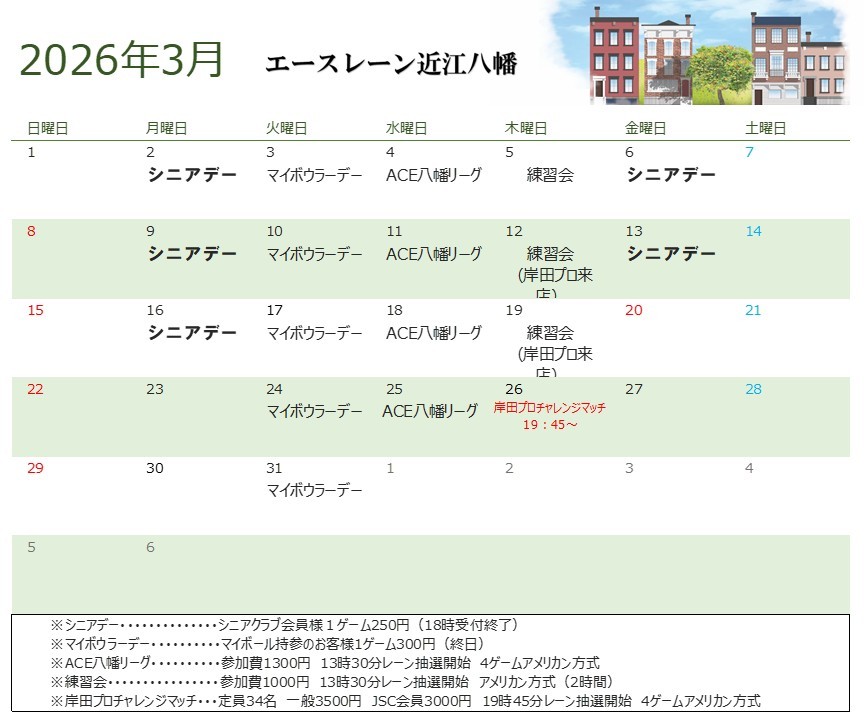Click the エースレーン近江八幡 heading
The image size is (867, 720).
(x=391, y=64)
